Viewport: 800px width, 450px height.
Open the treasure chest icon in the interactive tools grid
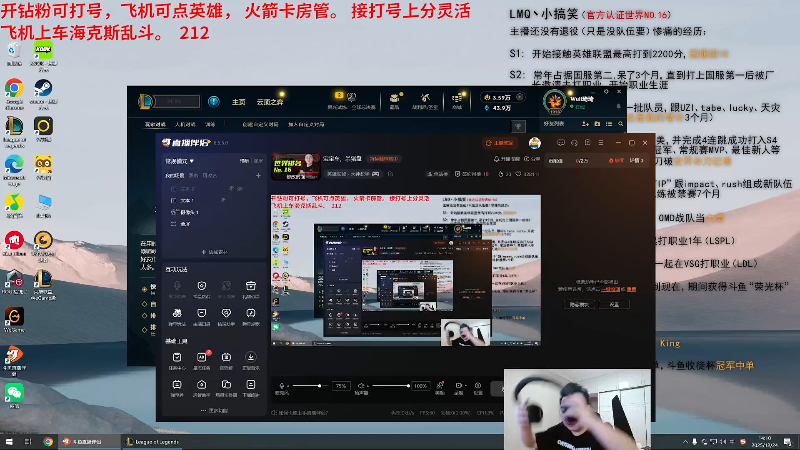click(x=251, y=286)
